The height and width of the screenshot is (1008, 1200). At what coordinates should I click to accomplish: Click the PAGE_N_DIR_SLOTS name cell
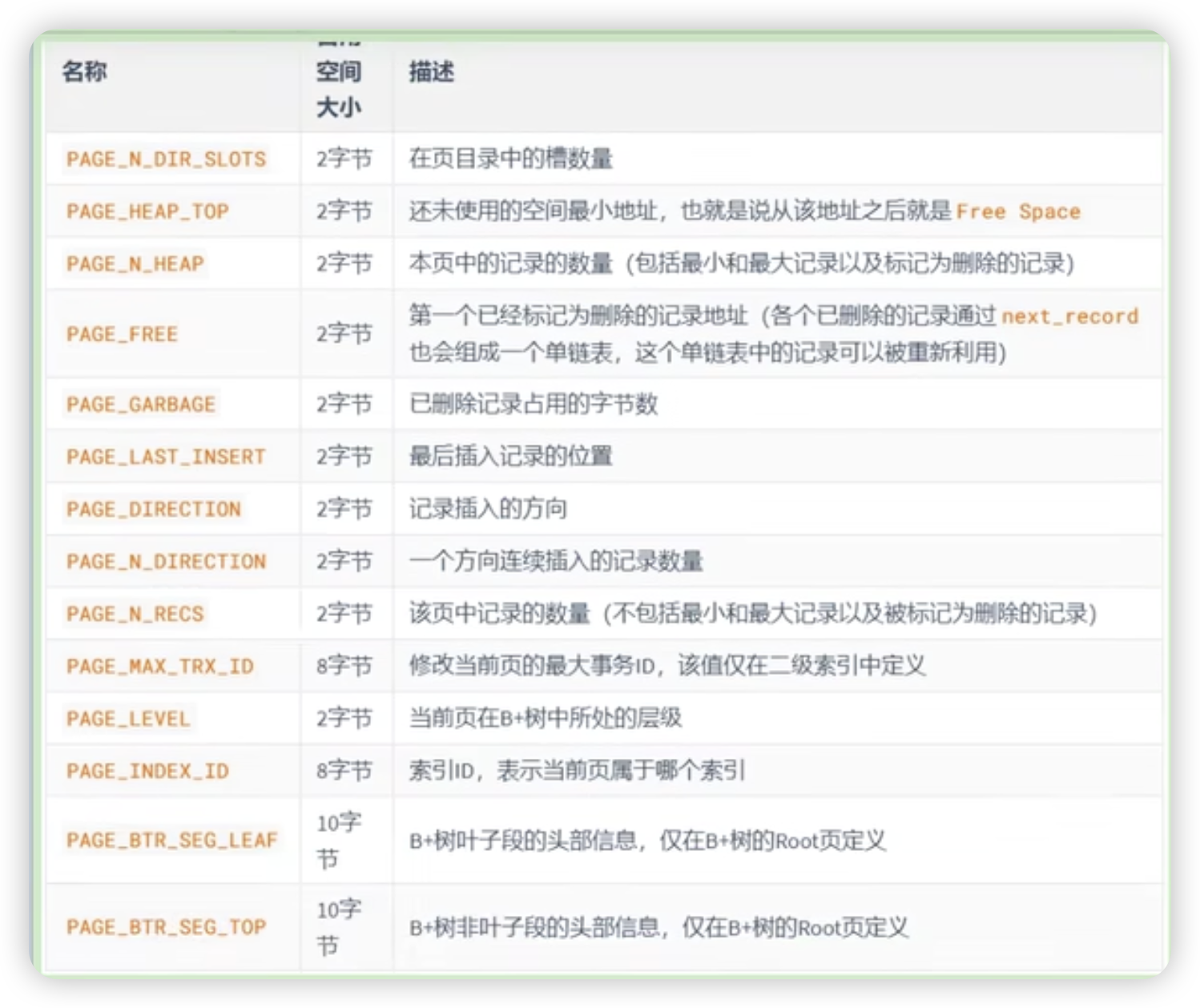coord(167,159)
